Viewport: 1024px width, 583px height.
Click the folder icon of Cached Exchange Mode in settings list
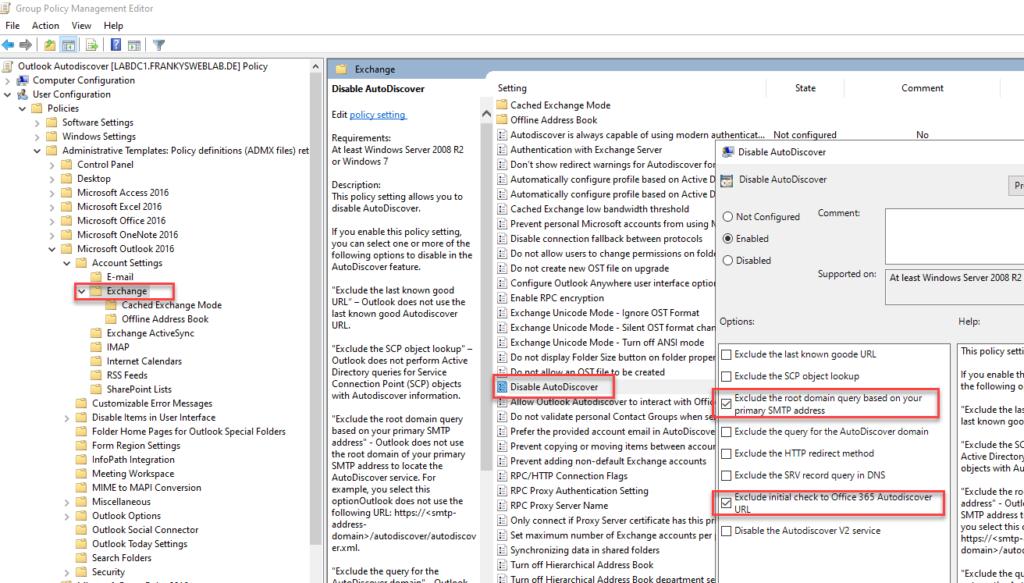pyautogui.click(x=502, y=105)
